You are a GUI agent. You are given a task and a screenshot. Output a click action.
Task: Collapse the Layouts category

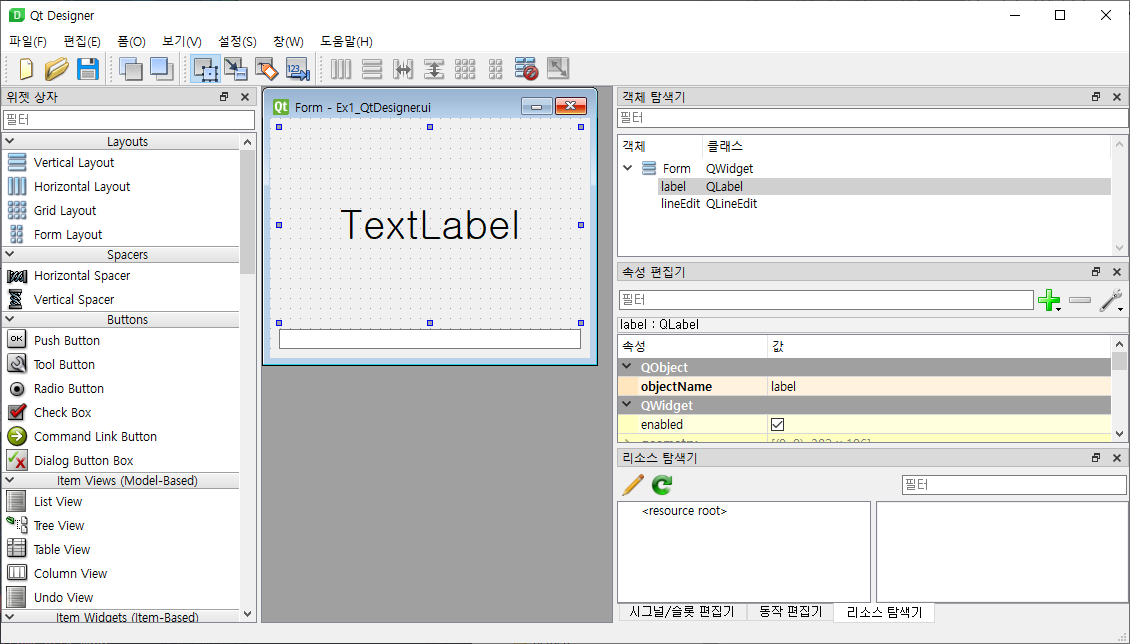[x=10, y=142]
